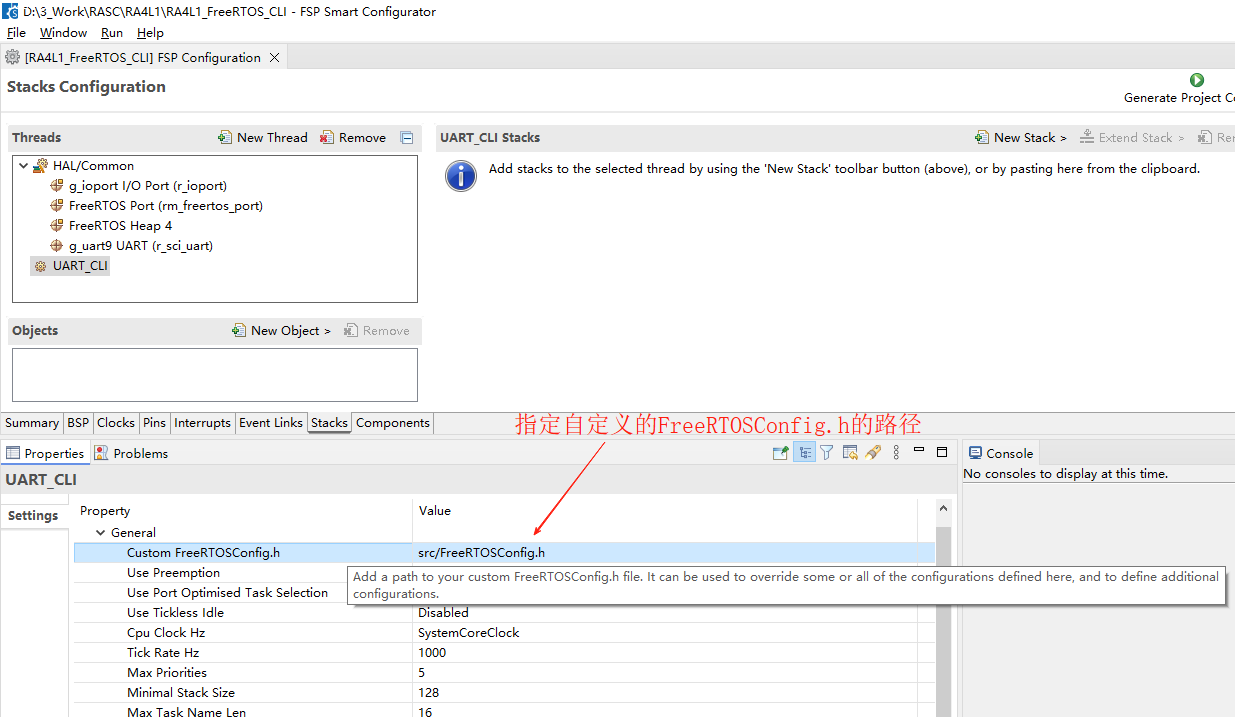The width and height of the screenshot is (1235, 717).
Task: Switch to the Interrupts tab
Action: click(202, 423)
